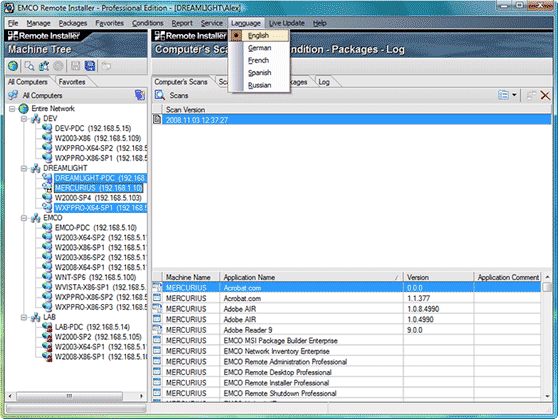This screenshot has height=419, width=558.
Task: Click the magnifier scan icon in Machine Tree toolbar
Action: coord(29,66)
